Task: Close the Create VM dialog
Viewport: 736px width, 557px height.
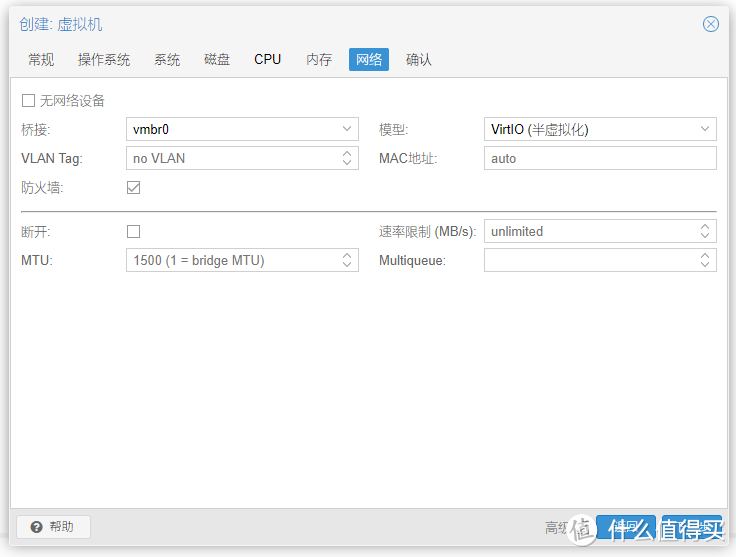Action: click(710, 24)
